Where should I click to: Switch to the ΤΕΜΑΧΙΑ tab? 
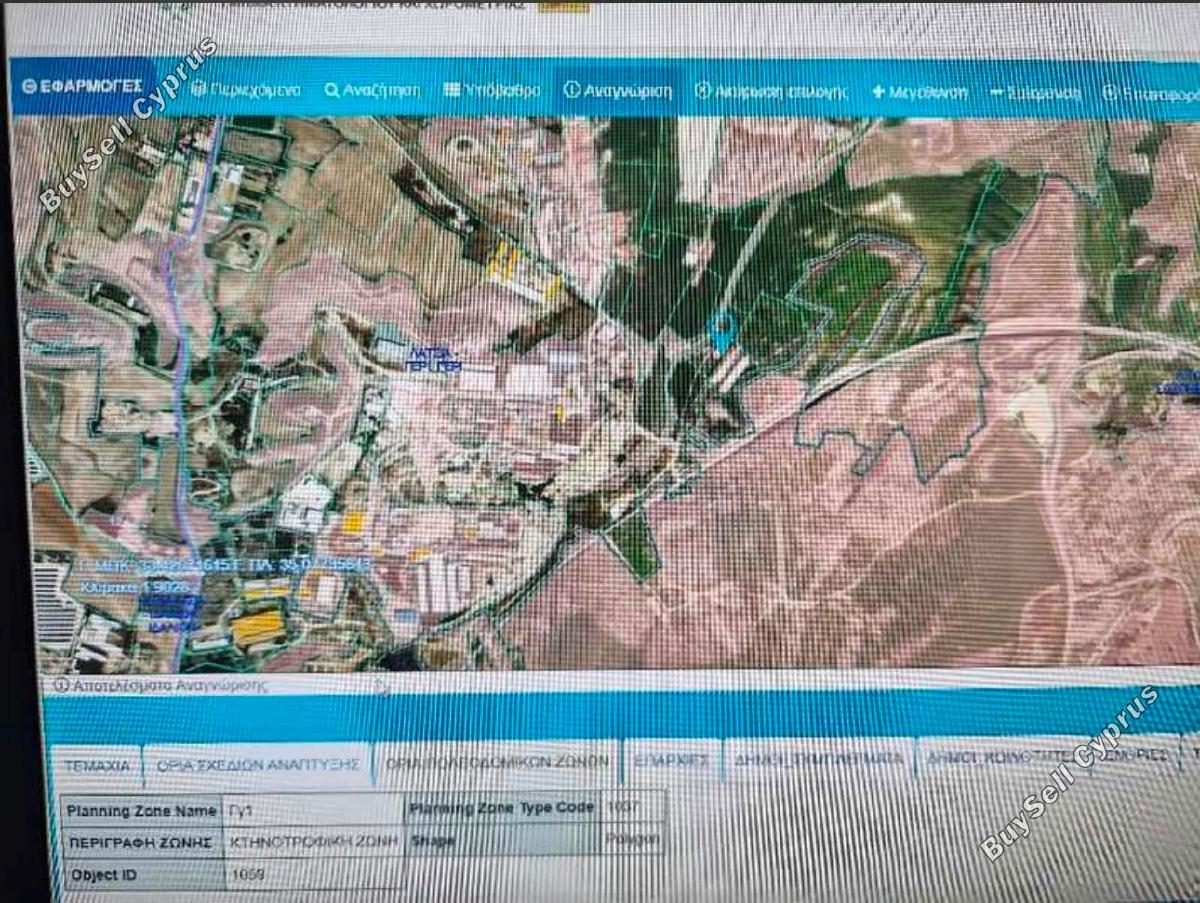click(x=97, y=765)
